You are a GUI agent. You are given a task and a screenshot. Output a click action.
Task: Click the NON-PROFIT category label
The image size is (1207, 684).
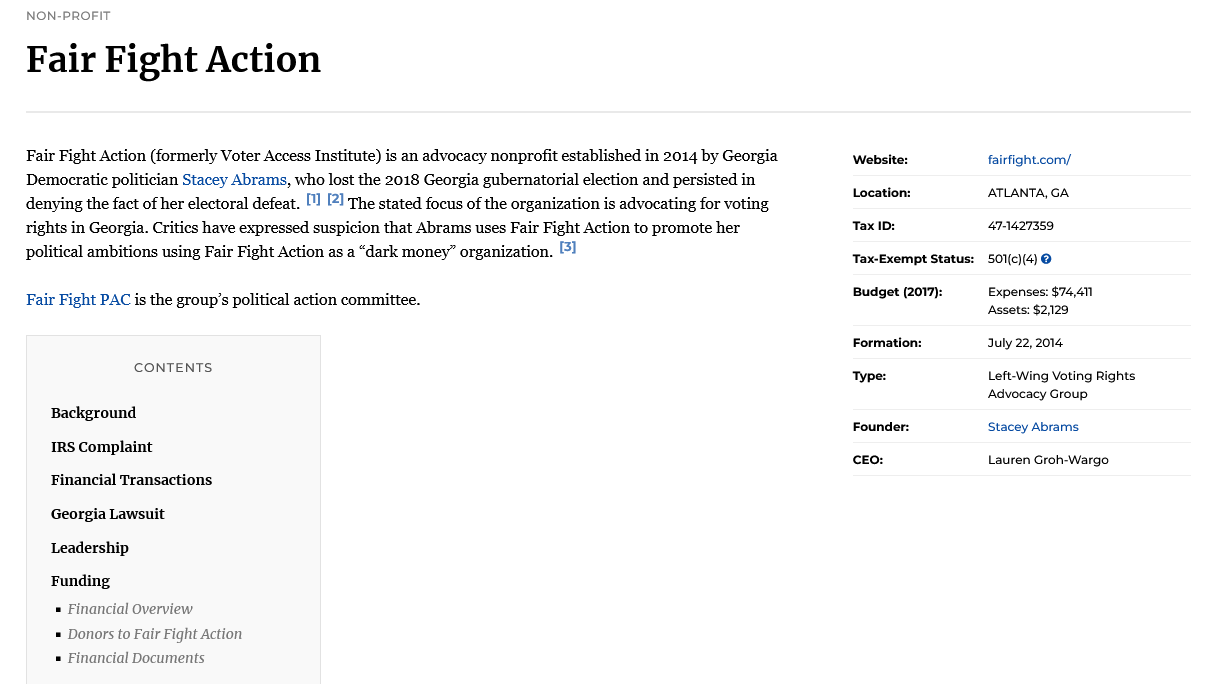[68, 16]
